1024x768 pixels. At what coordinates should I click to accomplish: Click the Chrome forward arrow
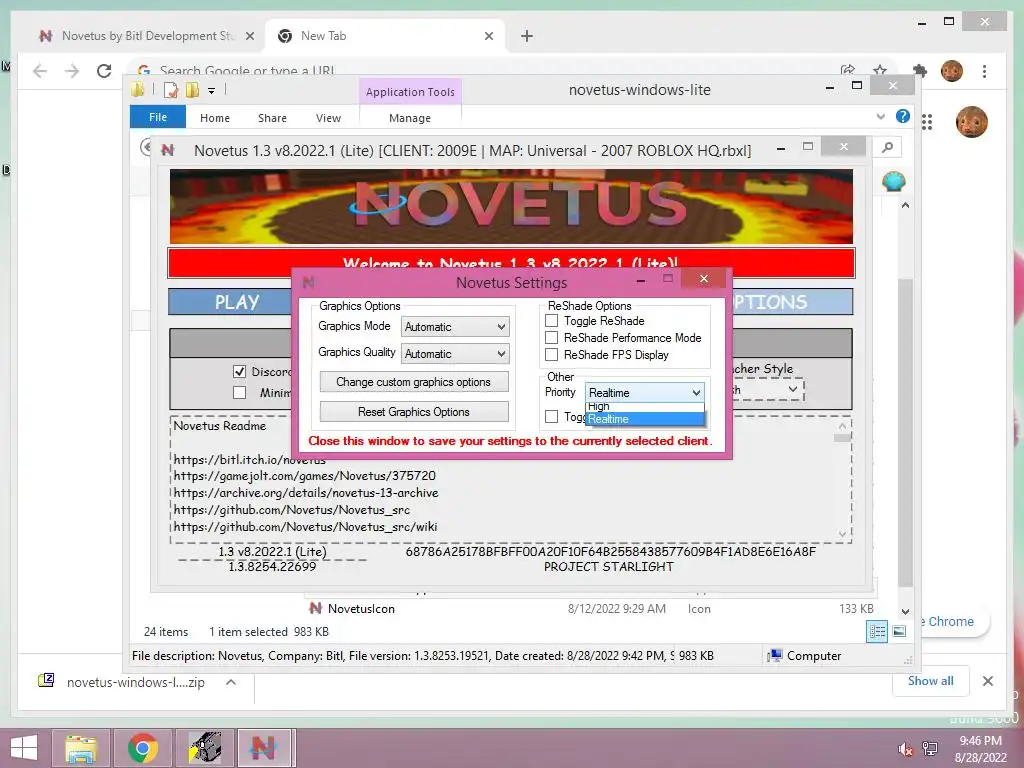click(72, 71)
